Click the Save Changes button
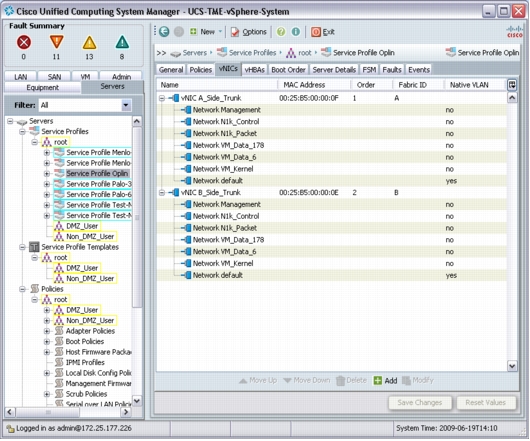 pos(420,402)
